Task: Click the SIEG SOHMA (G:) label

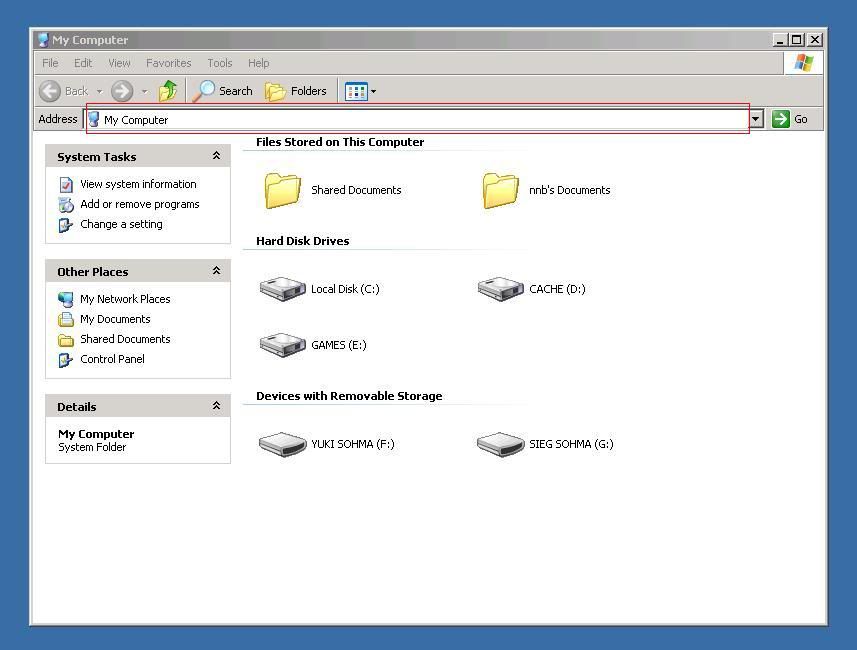Action: point(571,444)
